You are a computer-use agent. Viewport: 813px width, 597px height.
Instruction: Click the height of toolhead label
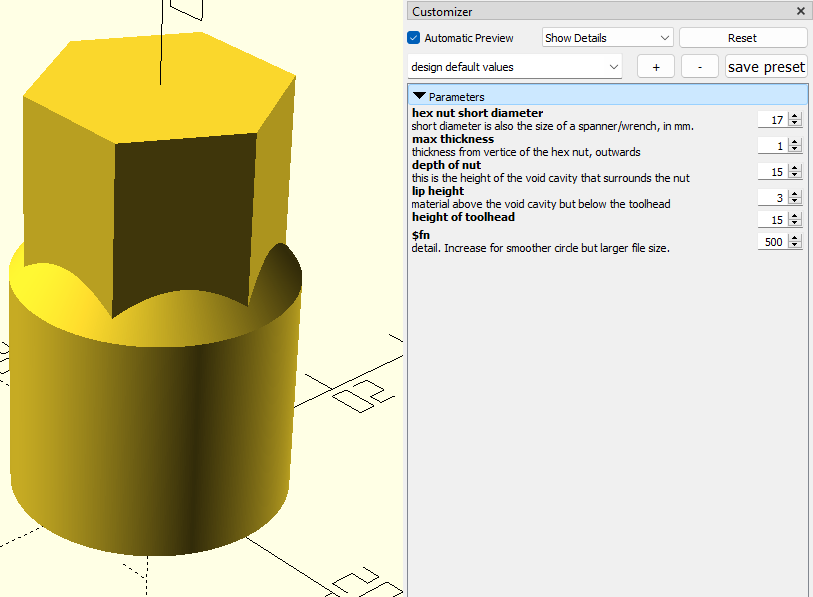tap(463, 217)
